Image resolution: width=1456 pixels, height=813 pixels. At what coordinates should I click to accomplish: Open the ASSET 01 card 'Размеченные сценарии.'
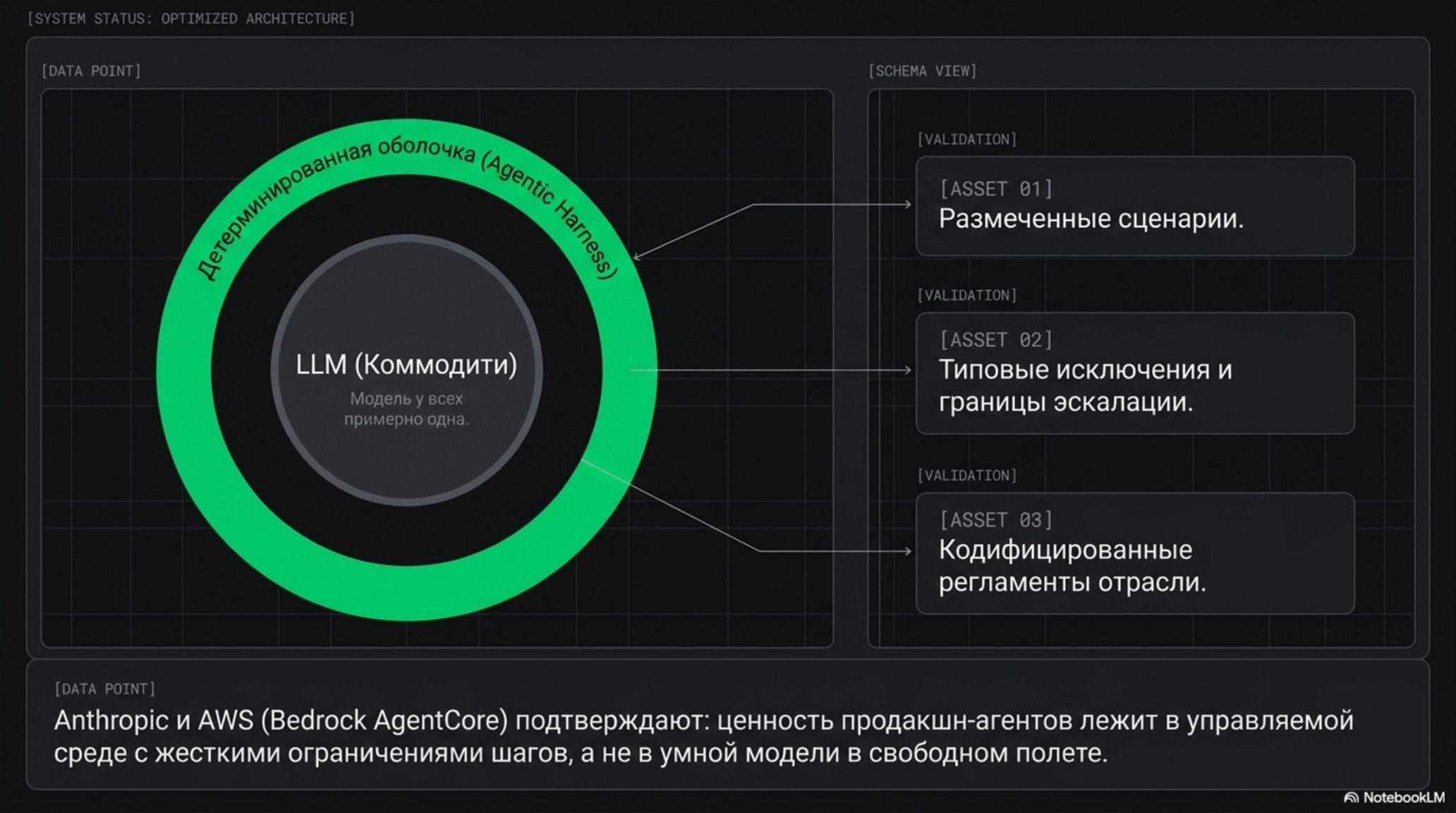click(x=1135, y=206)
